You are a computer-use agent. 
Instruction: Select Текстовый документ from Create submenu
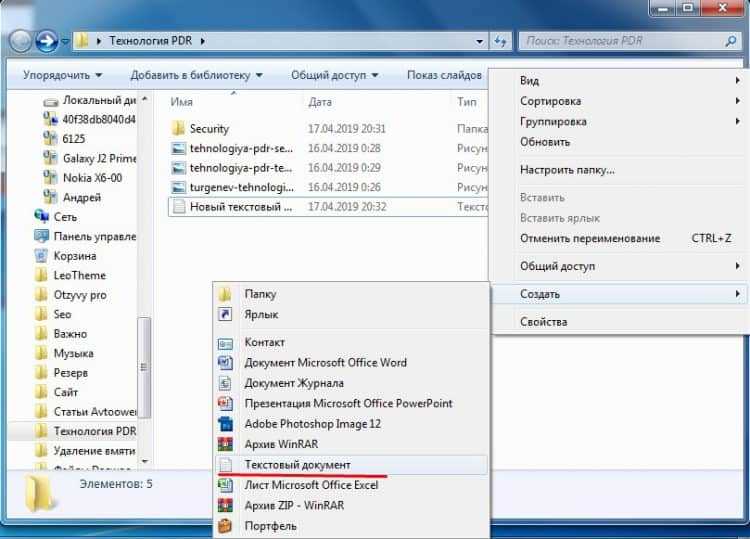tap(297, 465)
